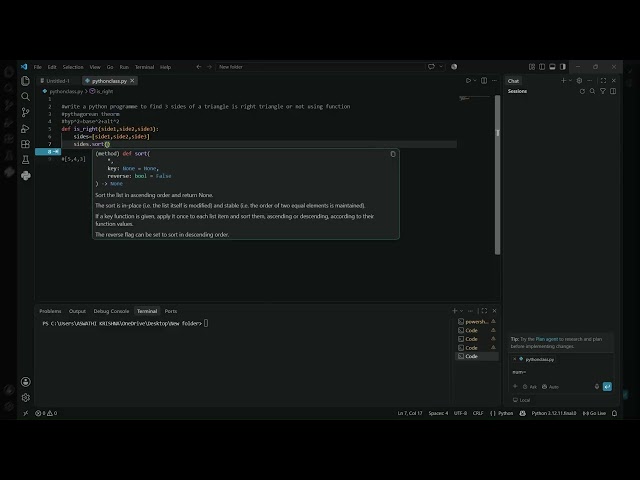640x480 pixels.
Task: Open the Run and Debug view
Action: tap(25, 129)
